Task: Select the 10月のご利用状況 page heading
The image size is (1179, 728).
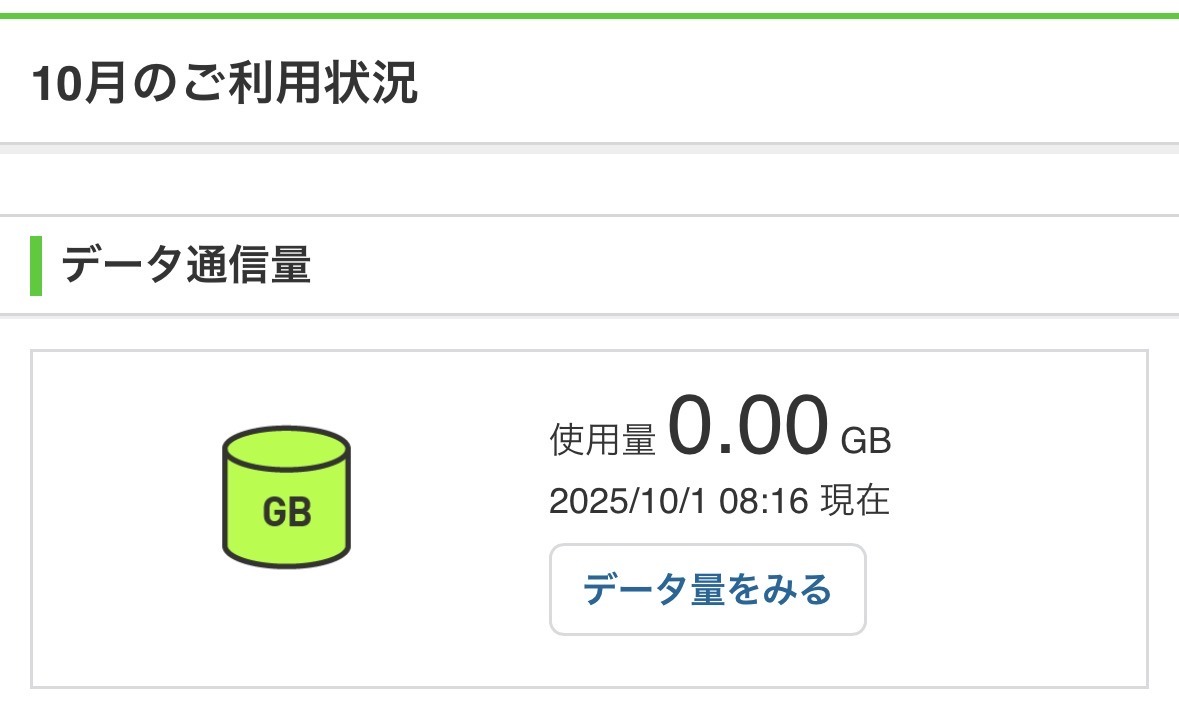Action: (x=224, y=85)
